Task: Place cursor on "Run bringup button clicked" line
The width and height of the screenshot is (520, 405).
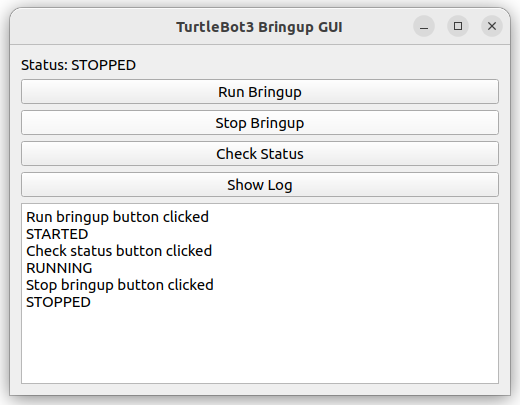Action: coord(117,217)
